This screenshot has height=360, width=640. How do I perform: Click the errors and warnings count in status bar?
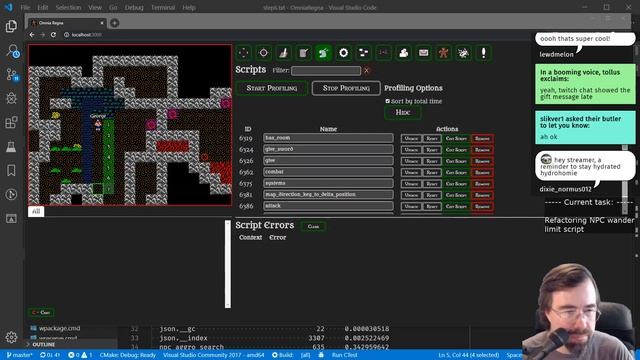pyautogui.click(x=80, y=355)
